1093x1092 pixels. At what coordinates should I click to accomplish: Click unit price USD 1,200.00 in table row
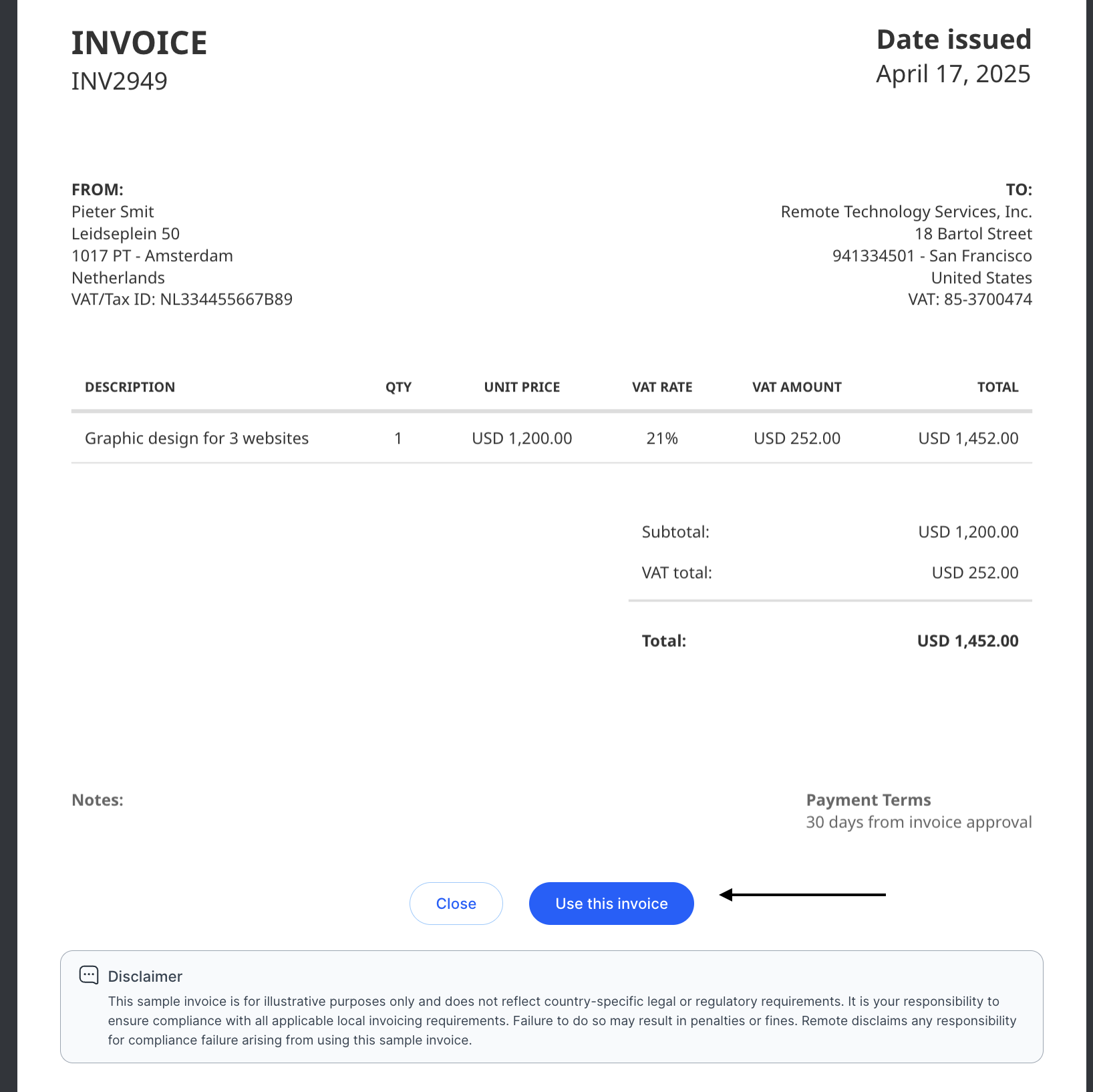click(x=522, y=438)
